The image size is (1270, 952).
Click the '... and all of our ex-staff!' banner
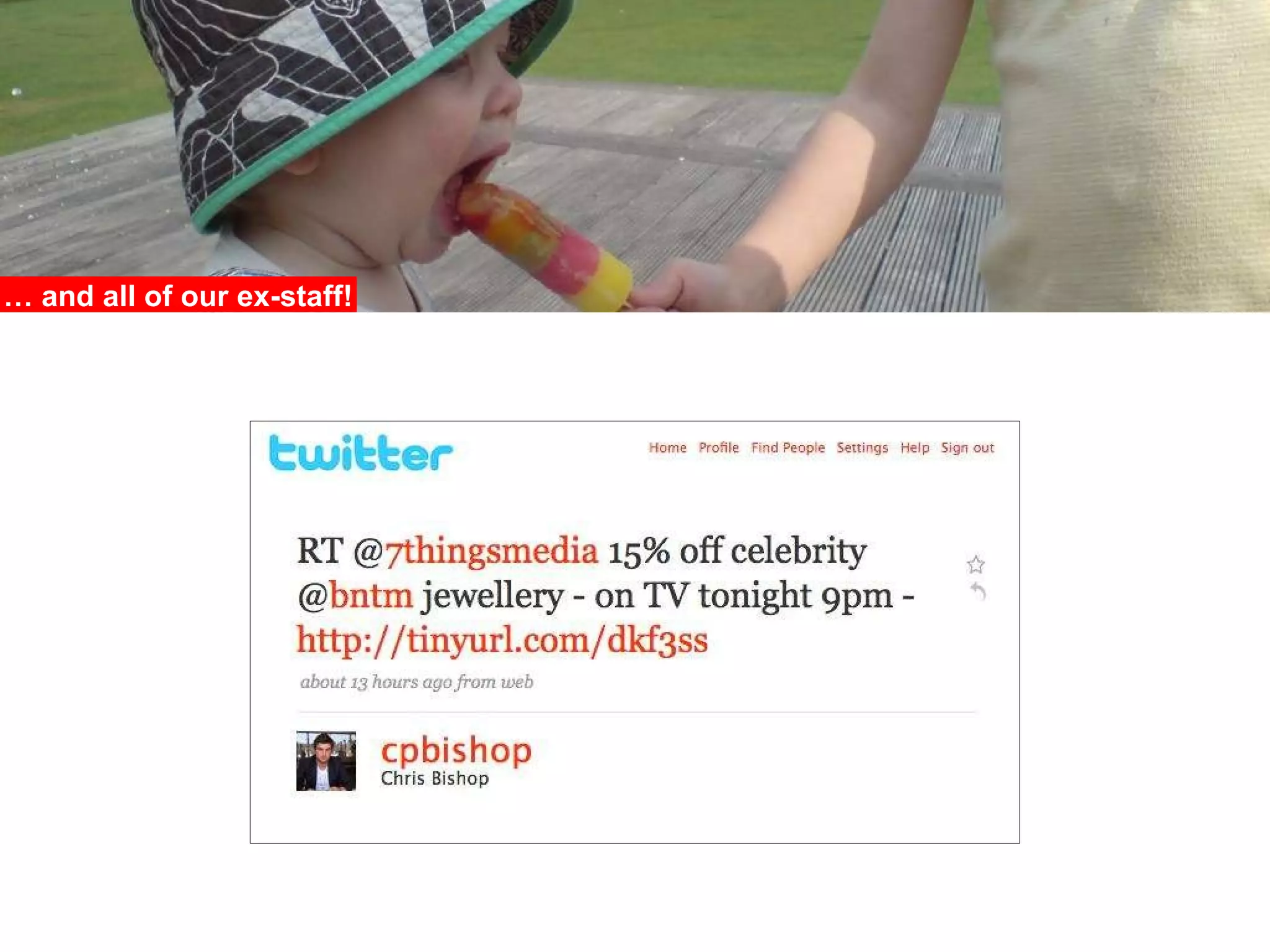[178, 295]
